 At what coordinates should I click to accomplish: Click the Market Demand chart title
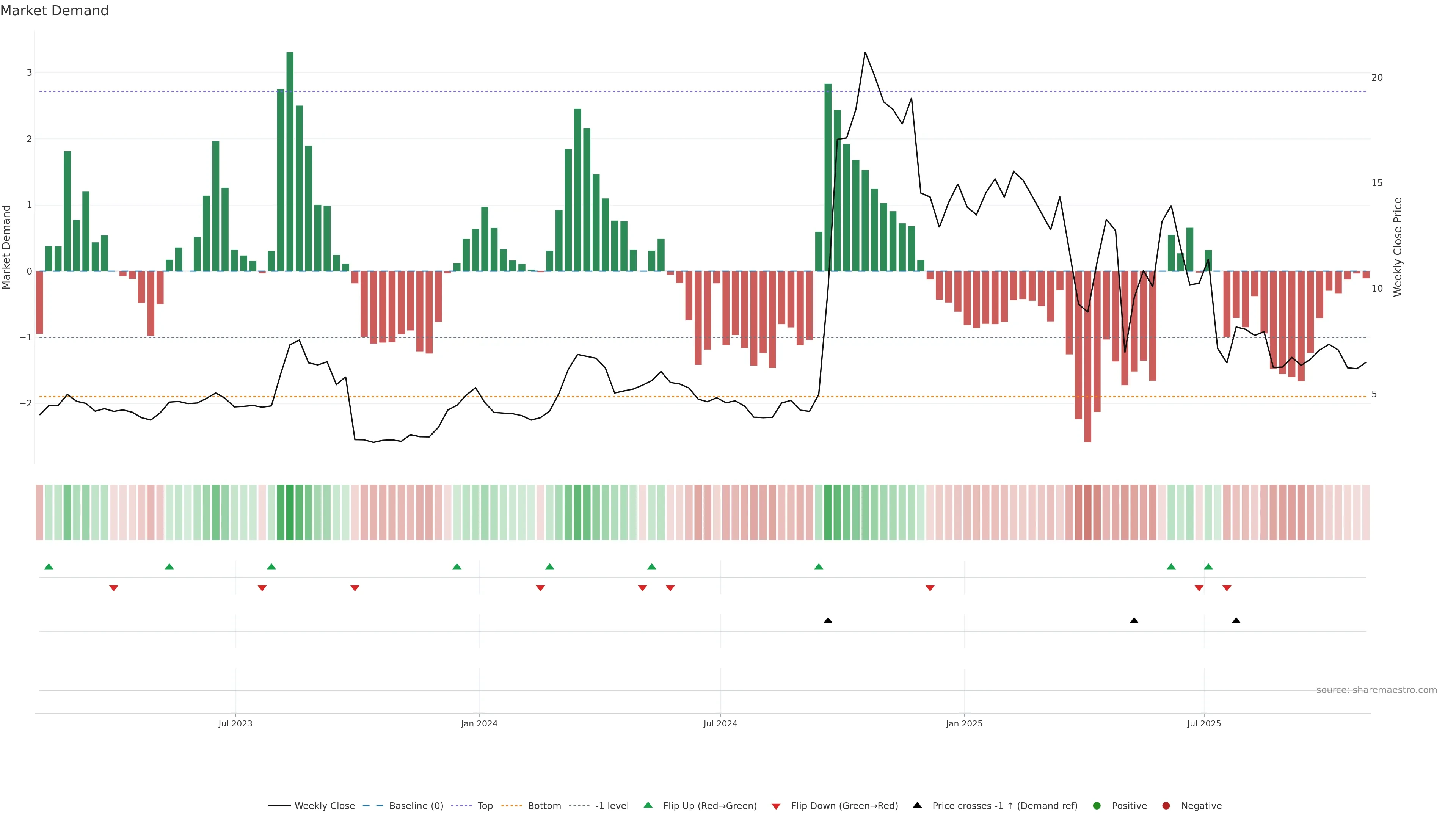(54, 11)
